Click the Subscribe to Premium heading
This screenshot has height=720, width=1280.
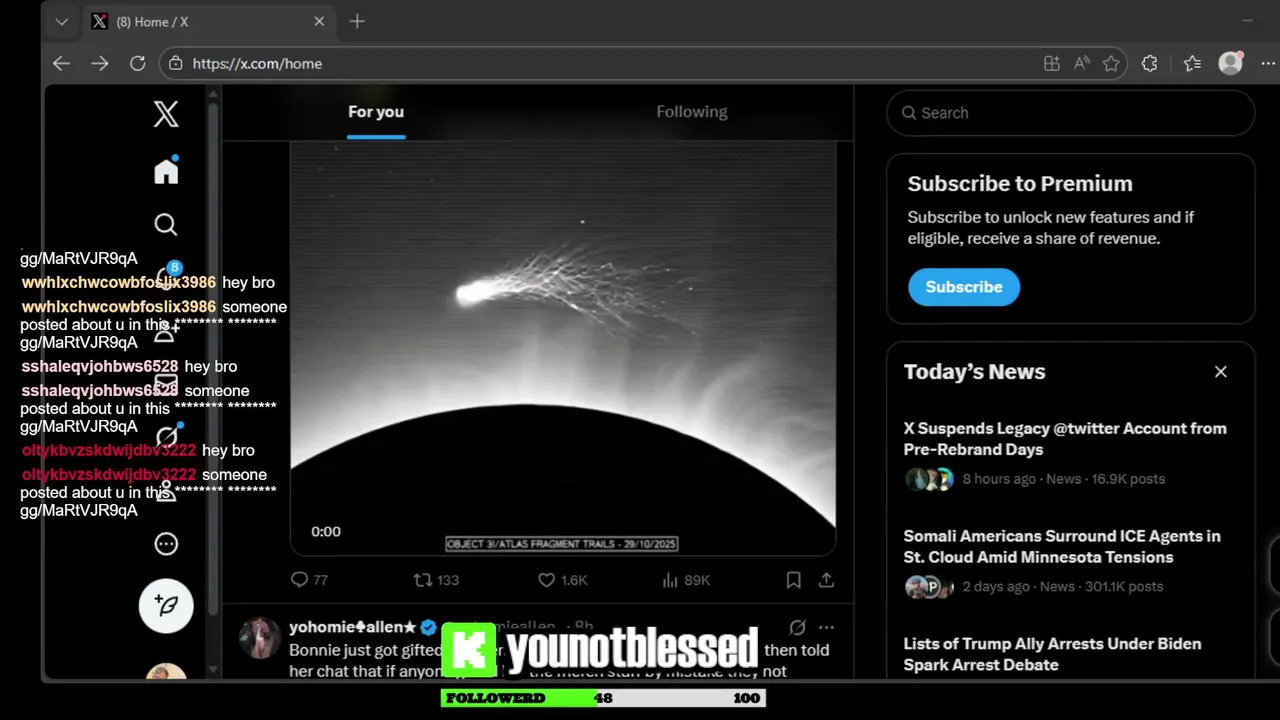(1020, 184)
